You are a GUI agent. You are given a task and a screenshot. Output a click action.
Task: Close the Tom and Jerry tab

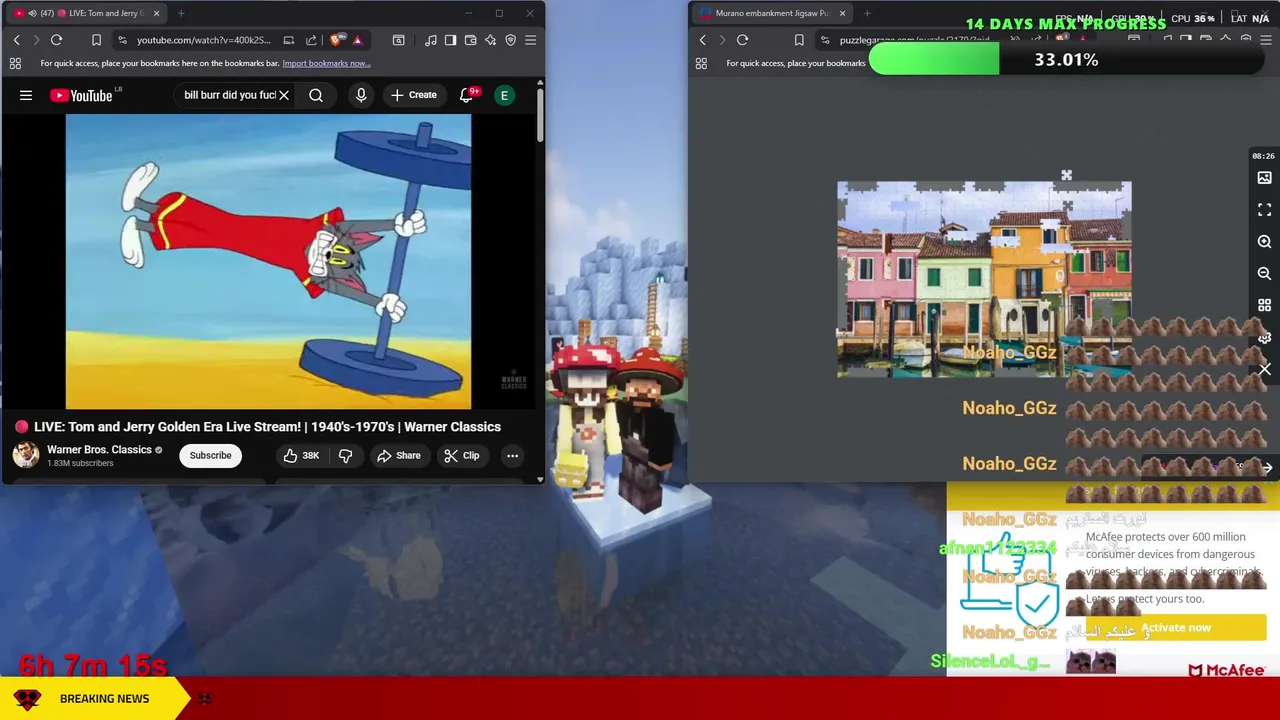(x=156, y=13)
